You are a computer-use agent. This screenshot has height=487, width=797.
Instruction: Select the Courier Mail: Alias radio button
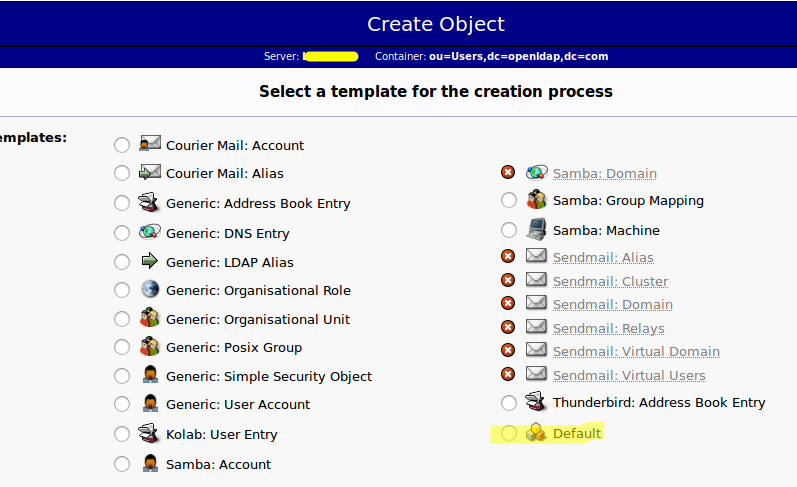pyautogui.click(x=122, y=173)
